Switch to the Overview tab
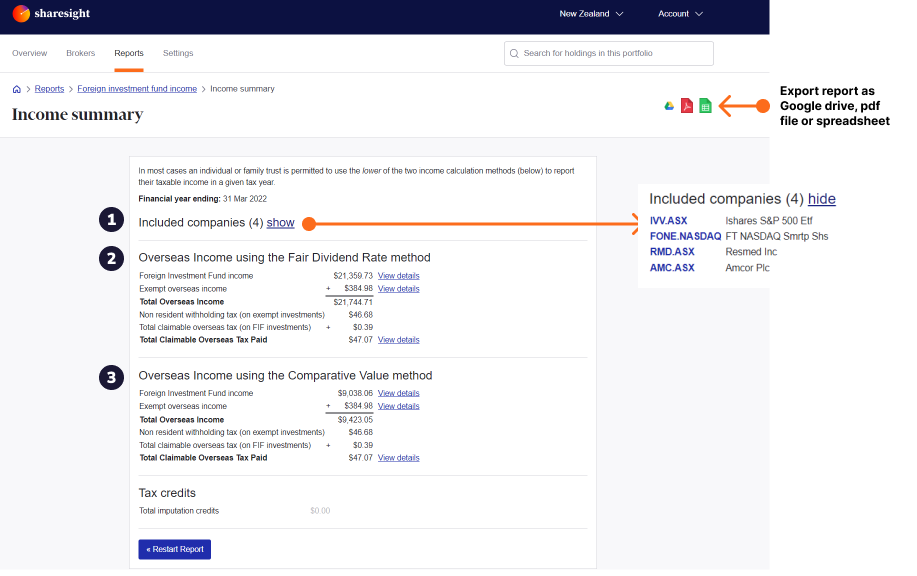This screenshot has height=576, width=917. click(x=29, y=53)
